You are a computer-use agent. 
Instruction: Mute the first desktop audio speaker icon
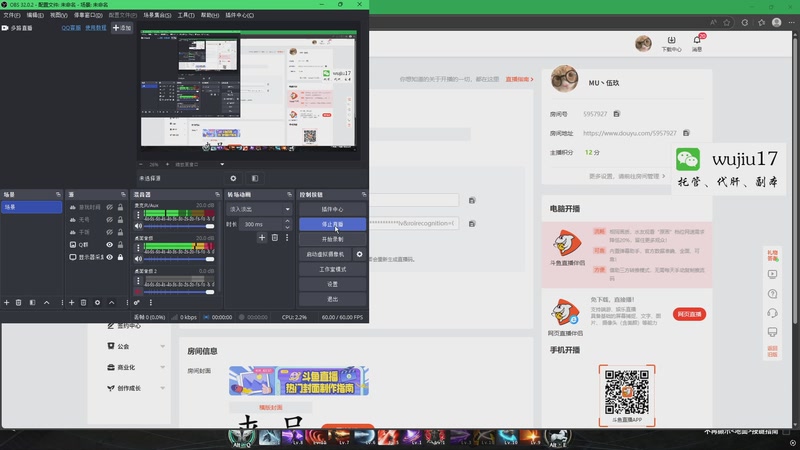click(x=138, y=259)
